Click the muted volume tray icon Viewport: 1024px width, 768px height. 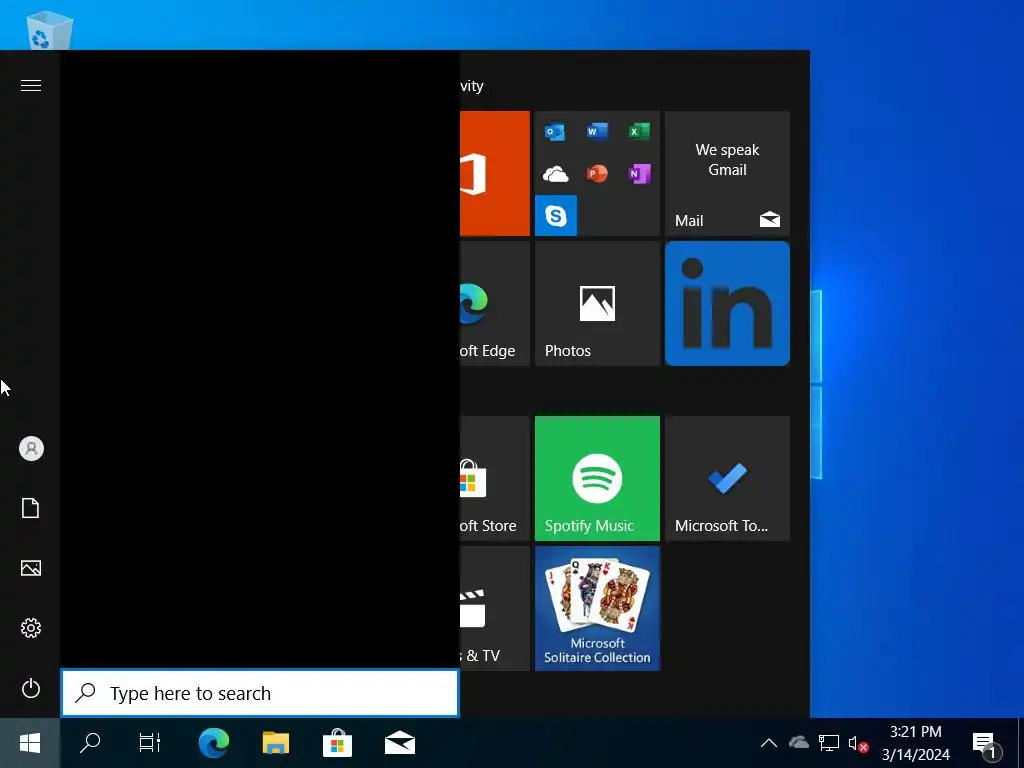858,743
